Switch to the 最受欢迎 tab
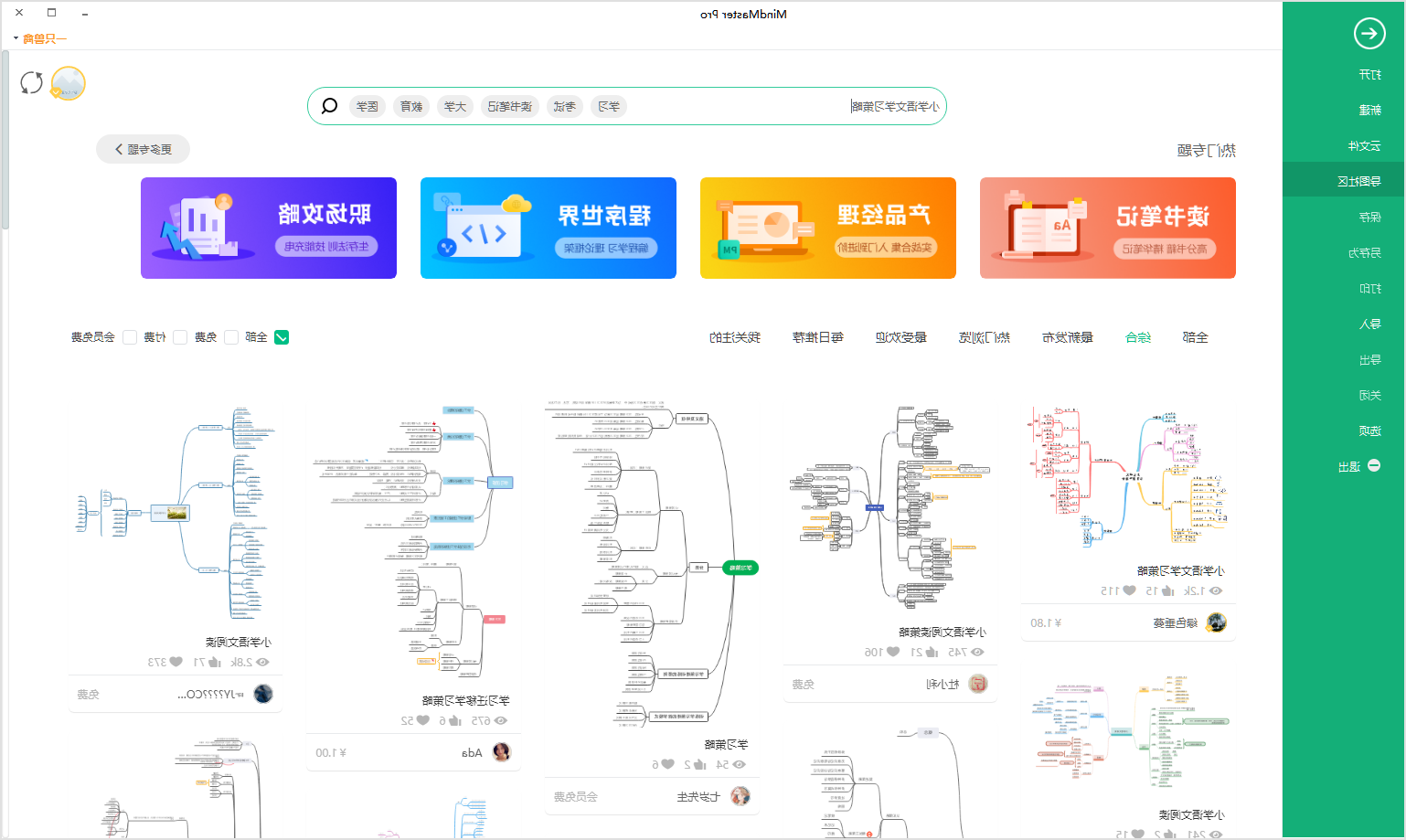This screenshot has height=840, width=1406. 901,337
